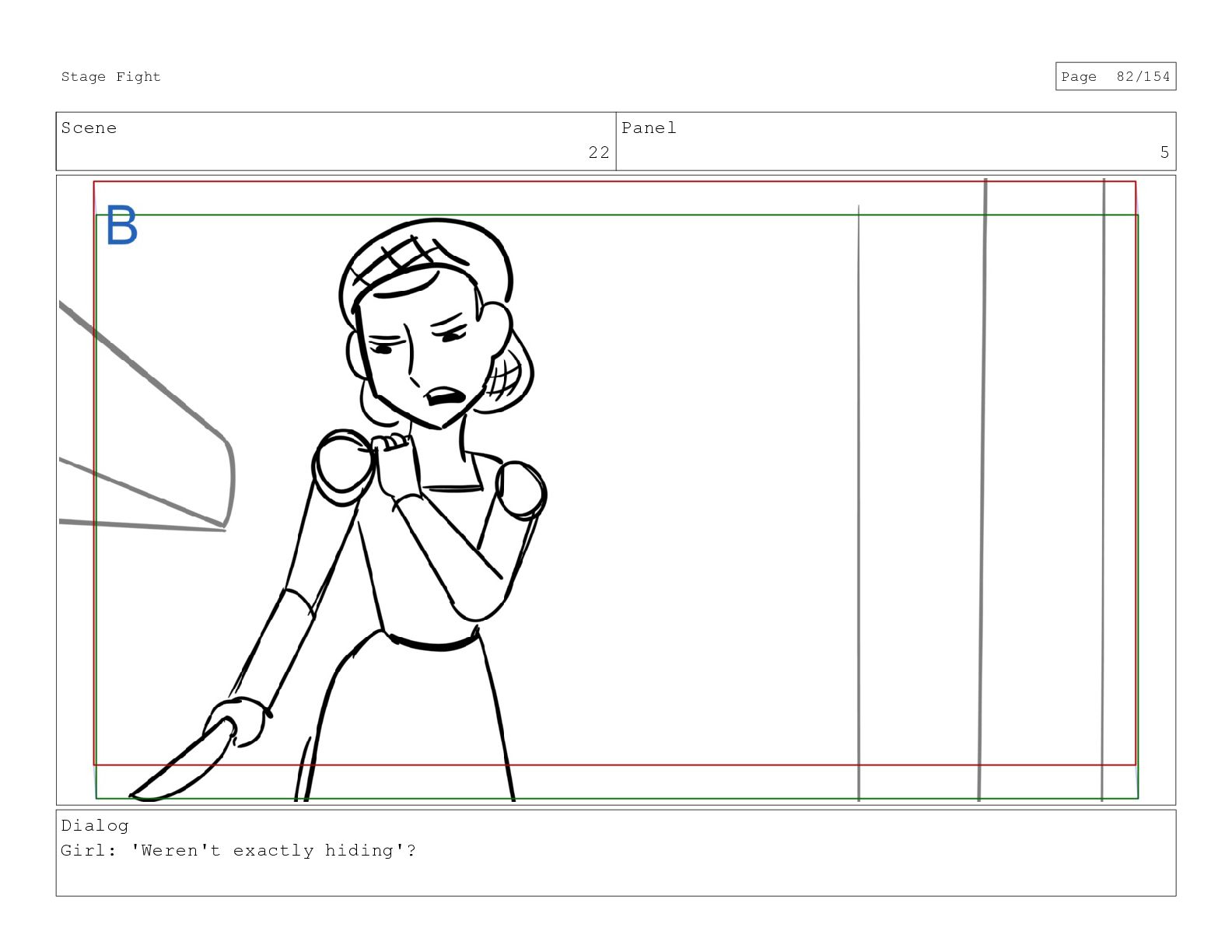
Task: Click the scene number '22'
Action: 599,152
